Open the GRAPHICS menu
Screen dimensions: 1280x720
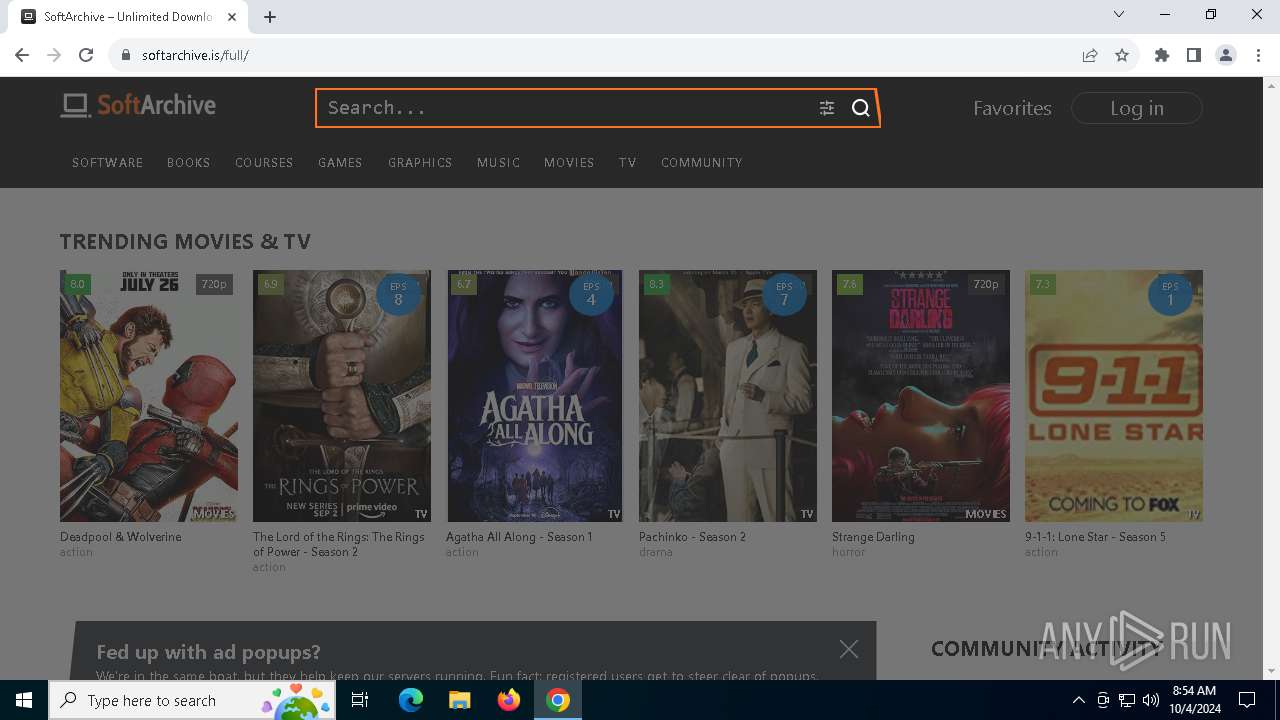[420, 162]
